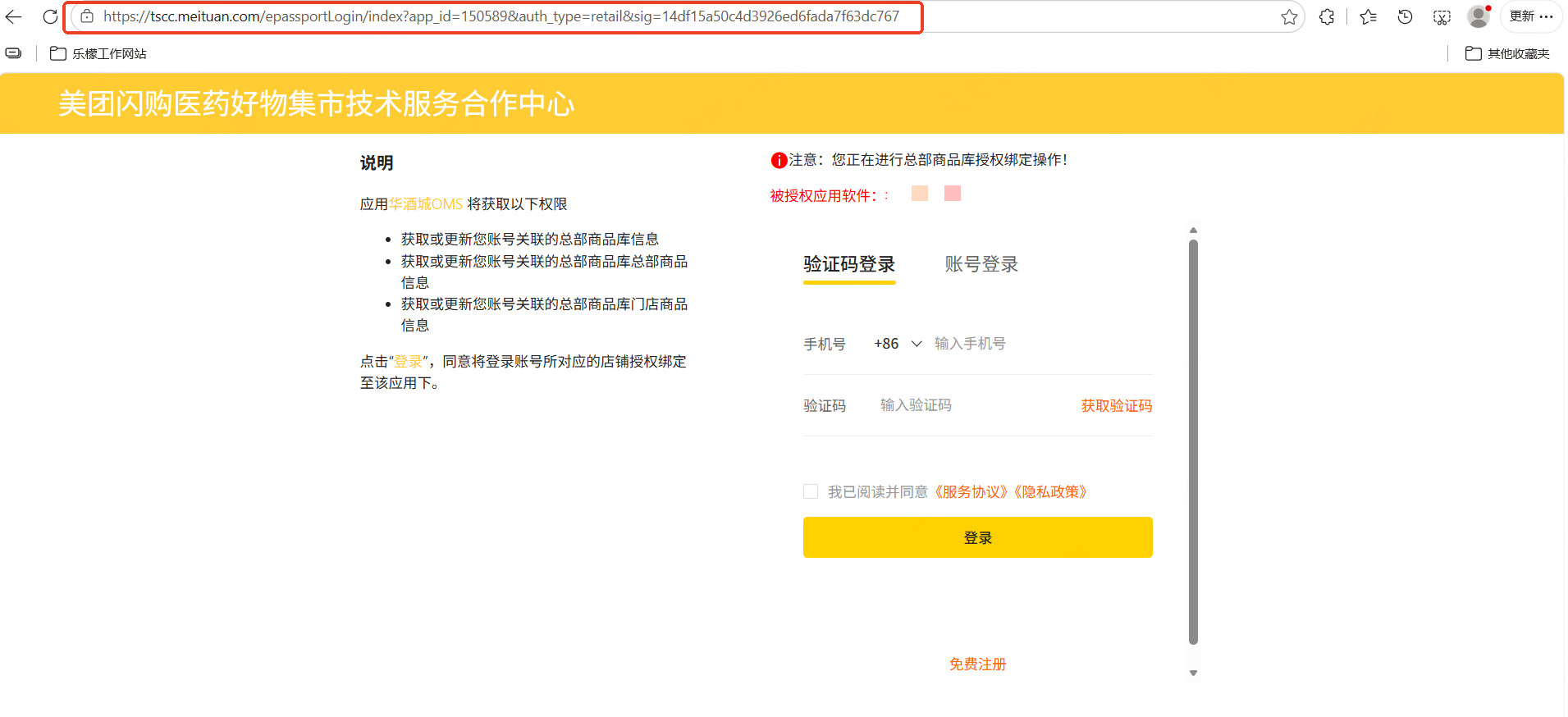Go back using the browser back arrow

(14, 16)
